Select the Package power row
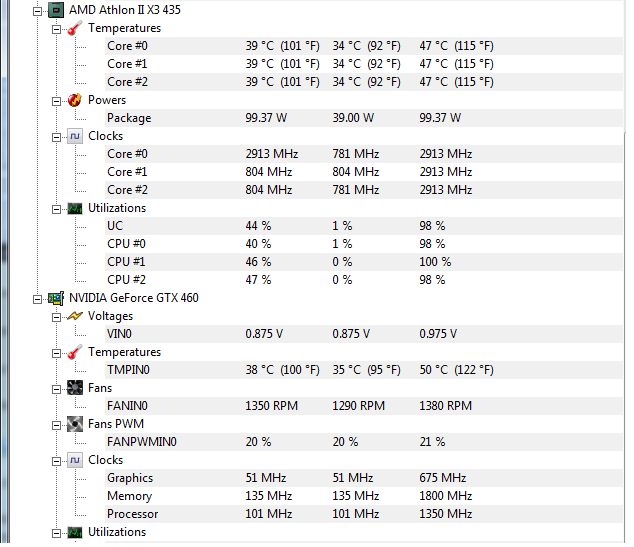The width and height of the screenshot is (634, 547). pyautogui.click(x=129, y=118)
